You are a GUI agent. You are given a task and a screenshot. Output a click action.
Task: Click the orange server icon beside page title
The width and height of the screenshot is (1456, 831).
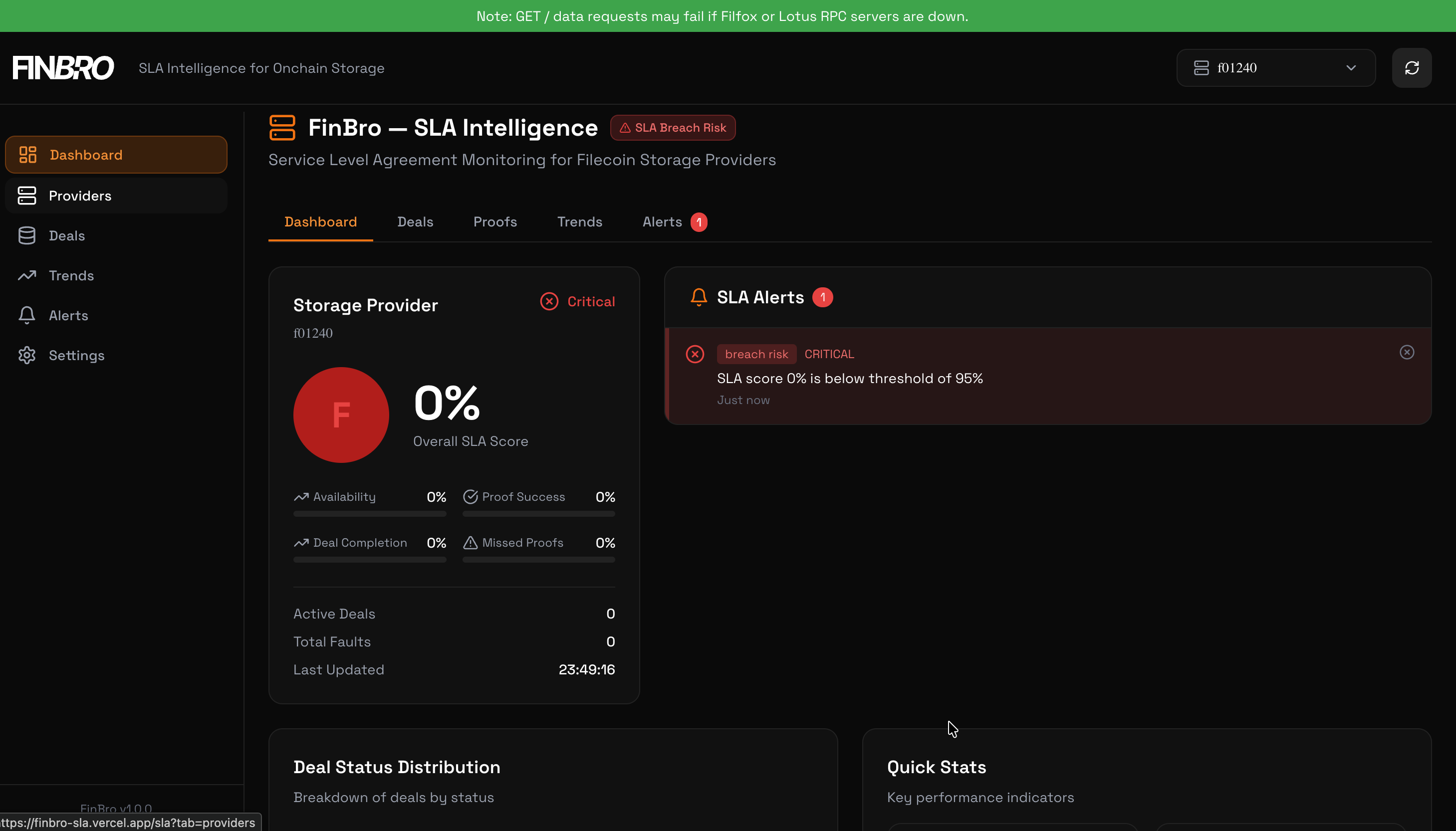click(282, 128)
